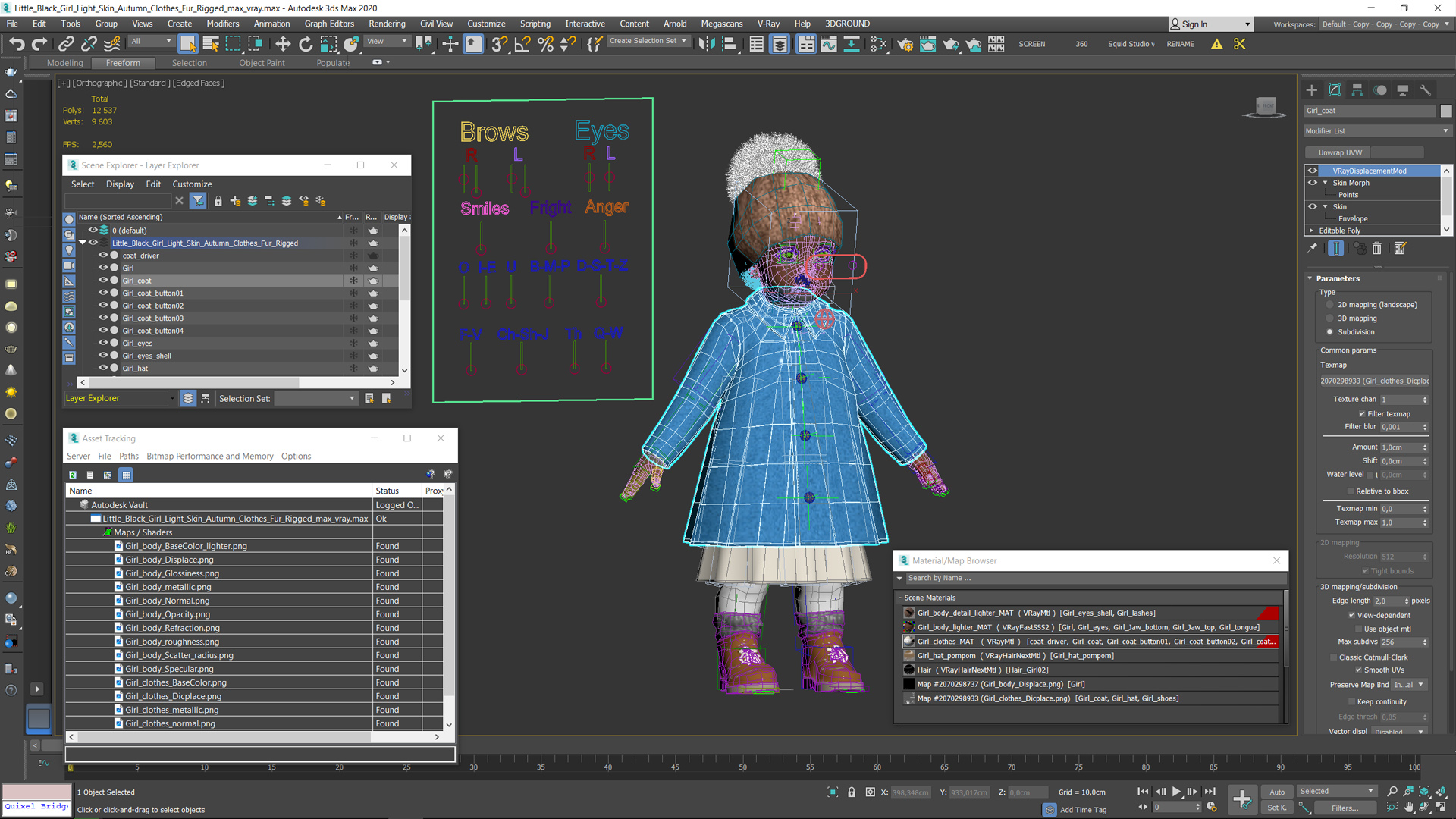This screenshot has height=819, width=1456.
Task: Click Pin Stack icon under modifier stack
Action: click(x=1313, y=248)
